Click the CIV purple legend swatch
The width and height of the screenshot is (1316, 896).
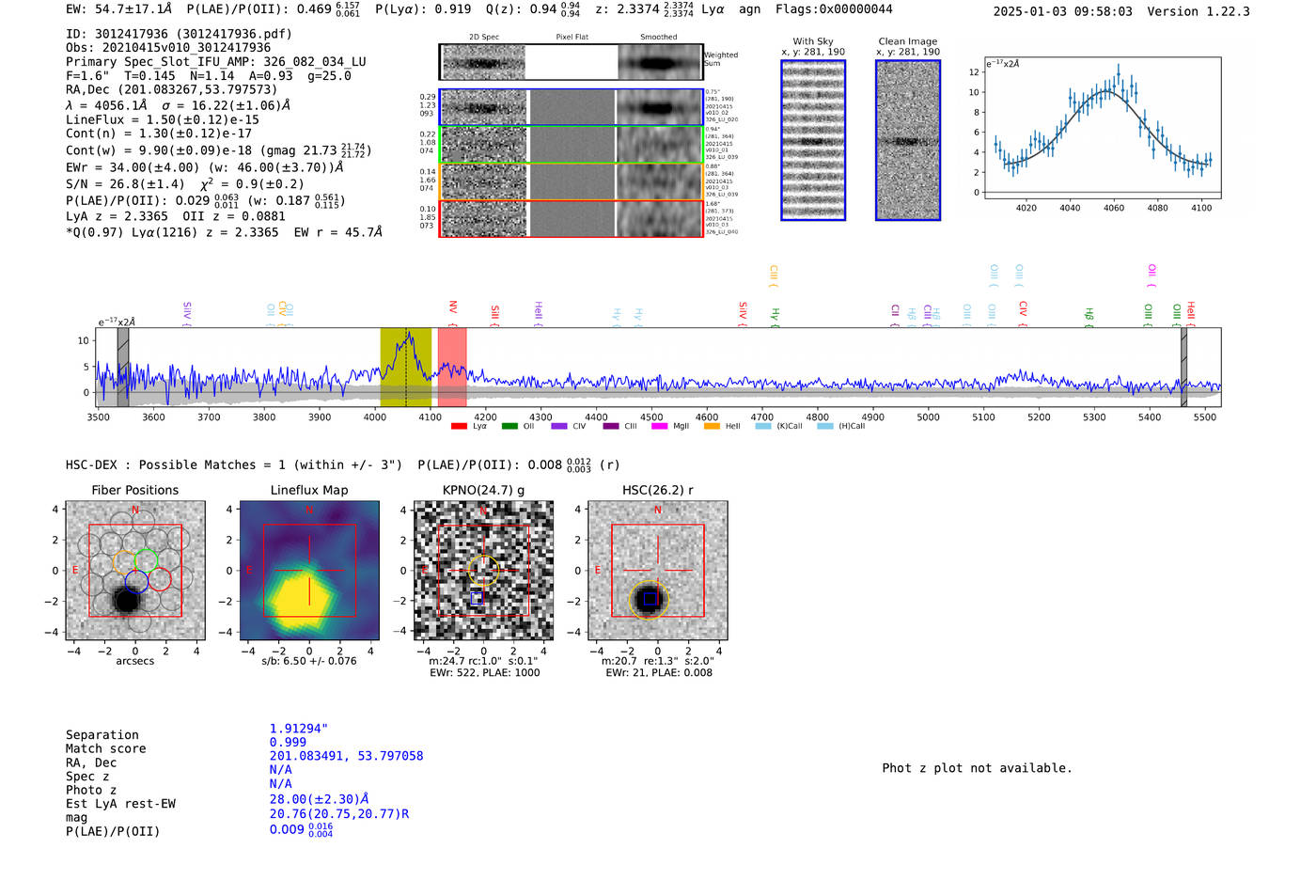[x=559, y=426]
